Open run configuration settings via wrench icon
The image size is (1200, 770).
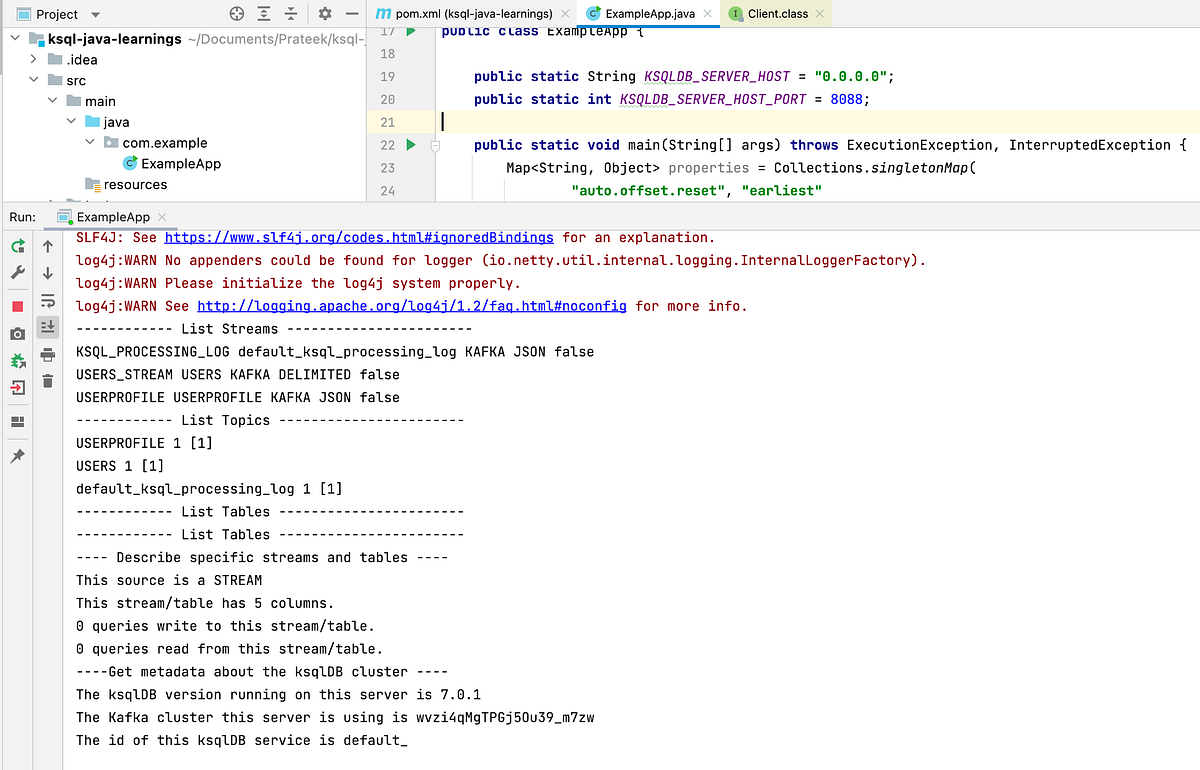pos(17,272)
